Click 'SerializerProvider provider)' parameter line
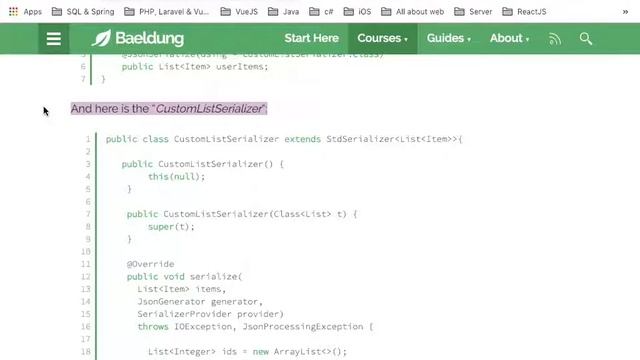The image size is (640, 360). pyautogui.click(x=210, y=314)
